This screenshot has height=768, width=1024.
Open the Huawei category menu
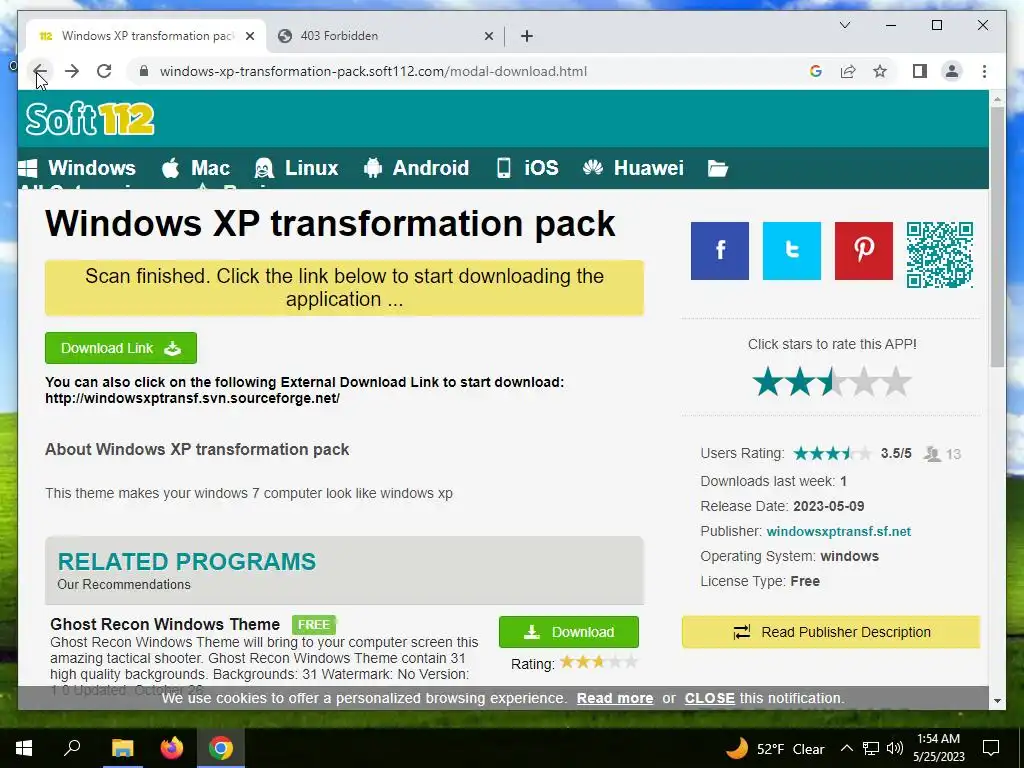[x=633, y=168]
